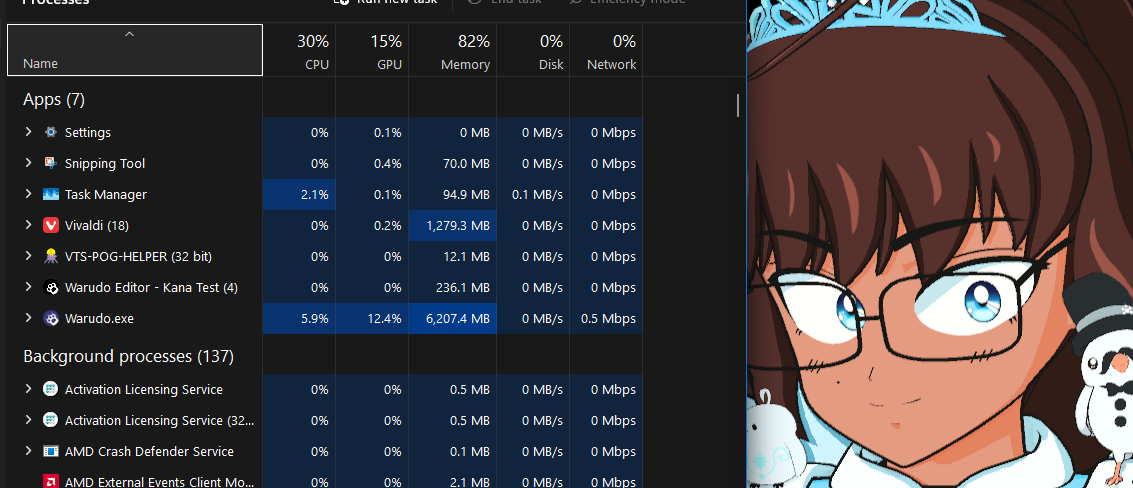
Task: Click the Settings gear icon in Apps
Action: pyautogui.click(x=51, y=132)
